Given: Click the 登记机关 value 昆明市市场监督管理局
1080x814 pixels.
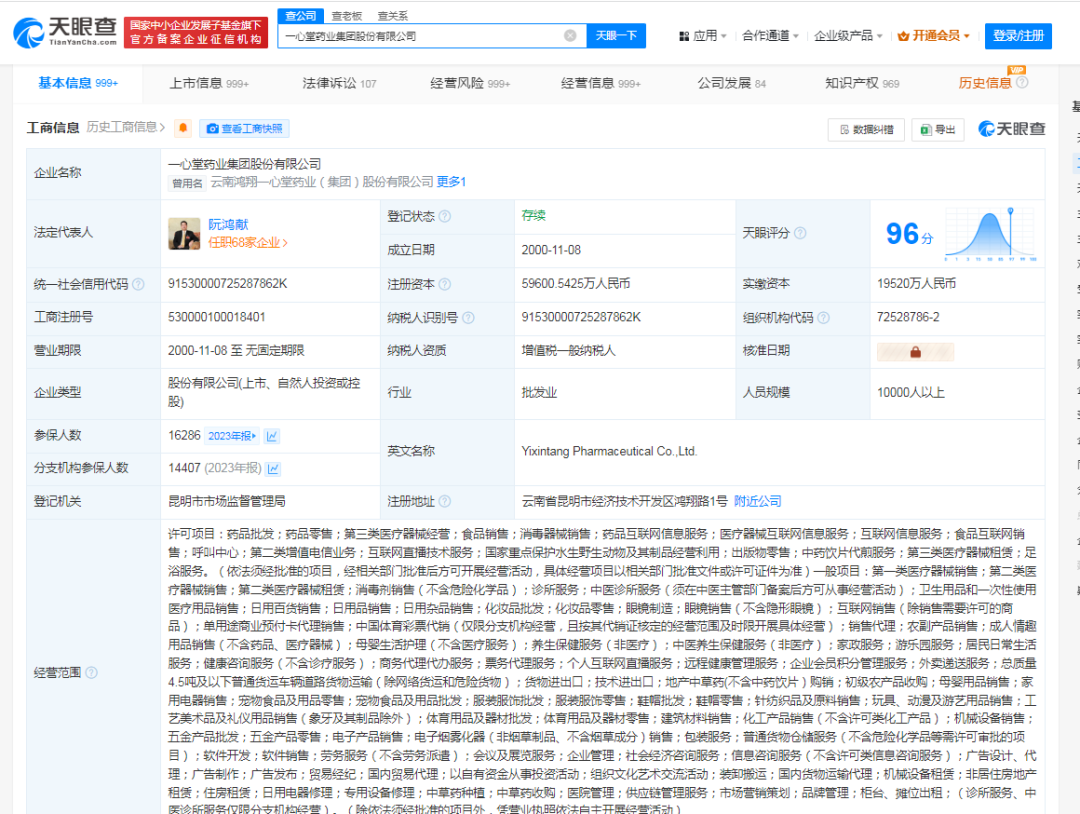Looking at the screenshot, I should point(227,501).
